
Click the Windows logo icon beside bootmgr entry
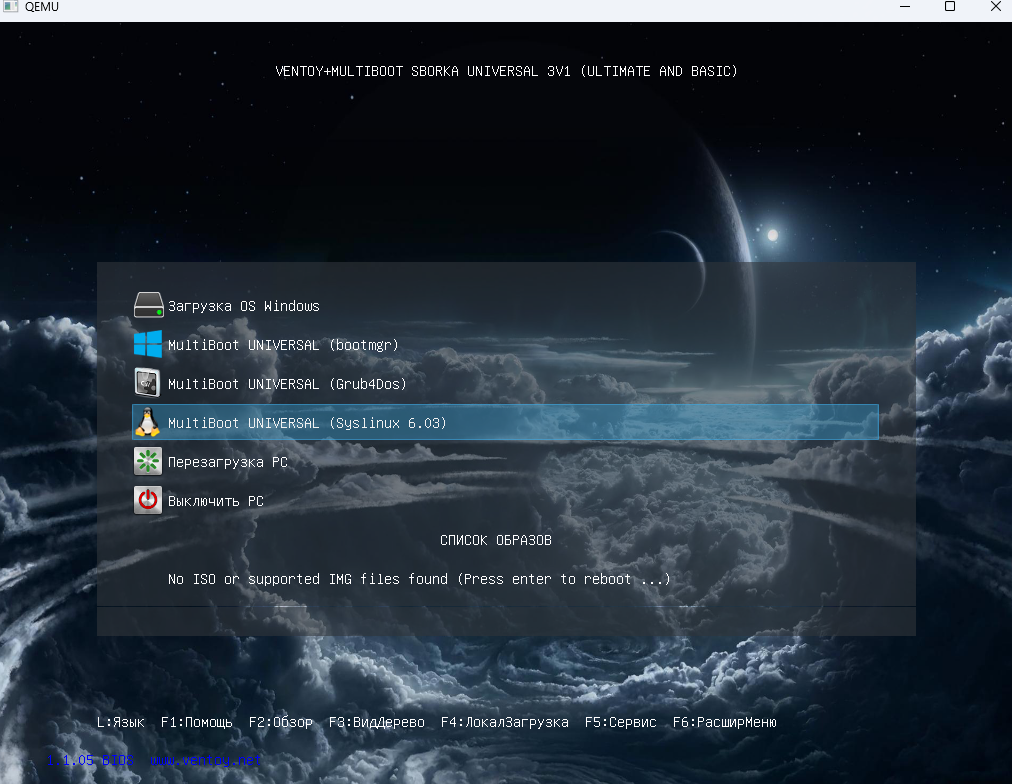(x=148, y=344)
